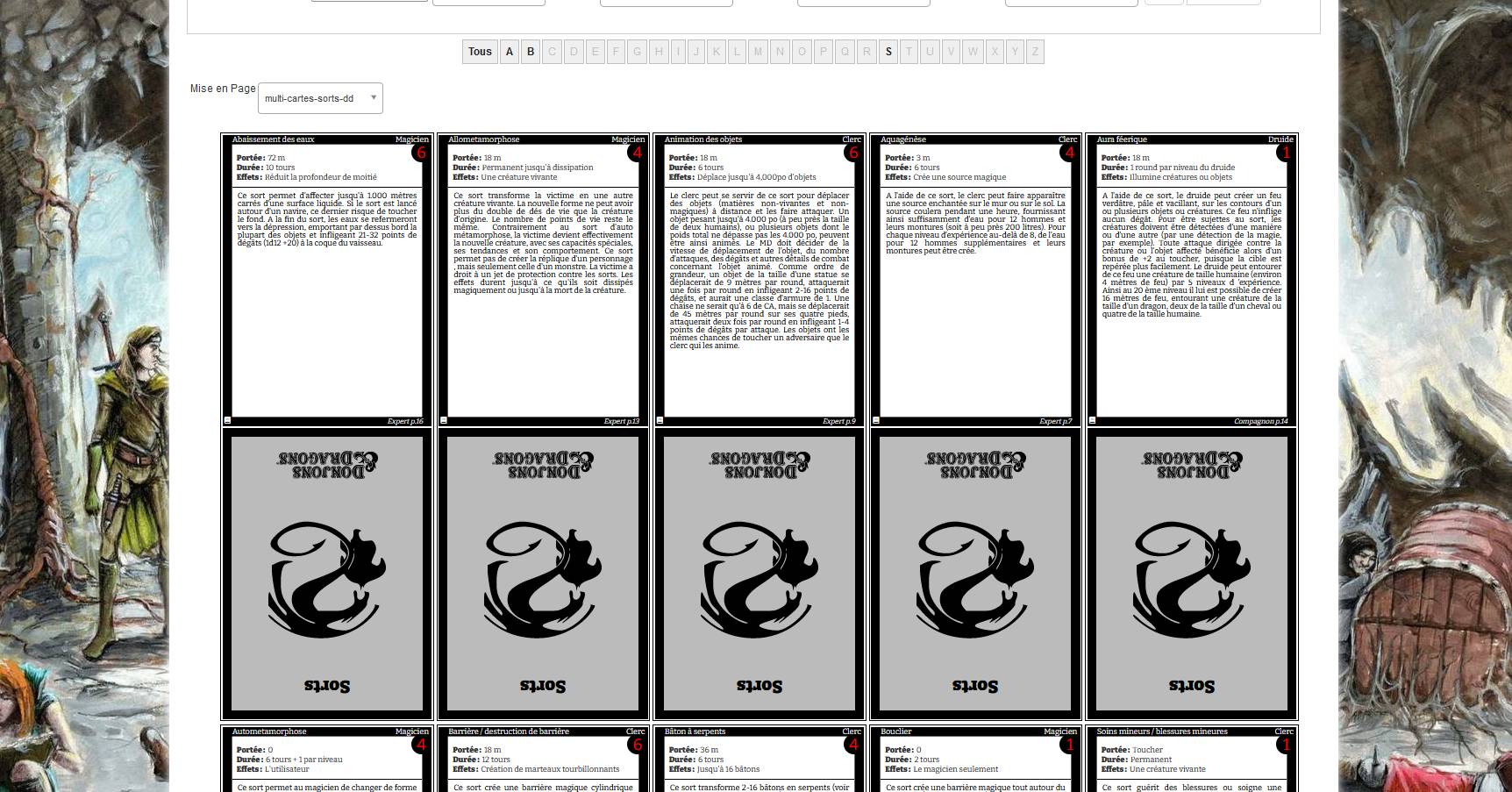Click the small icon at bottom-left of Animation des objets card
Image resolution: width=1512 pixels, height=792 pixels.
coord(660,421)
